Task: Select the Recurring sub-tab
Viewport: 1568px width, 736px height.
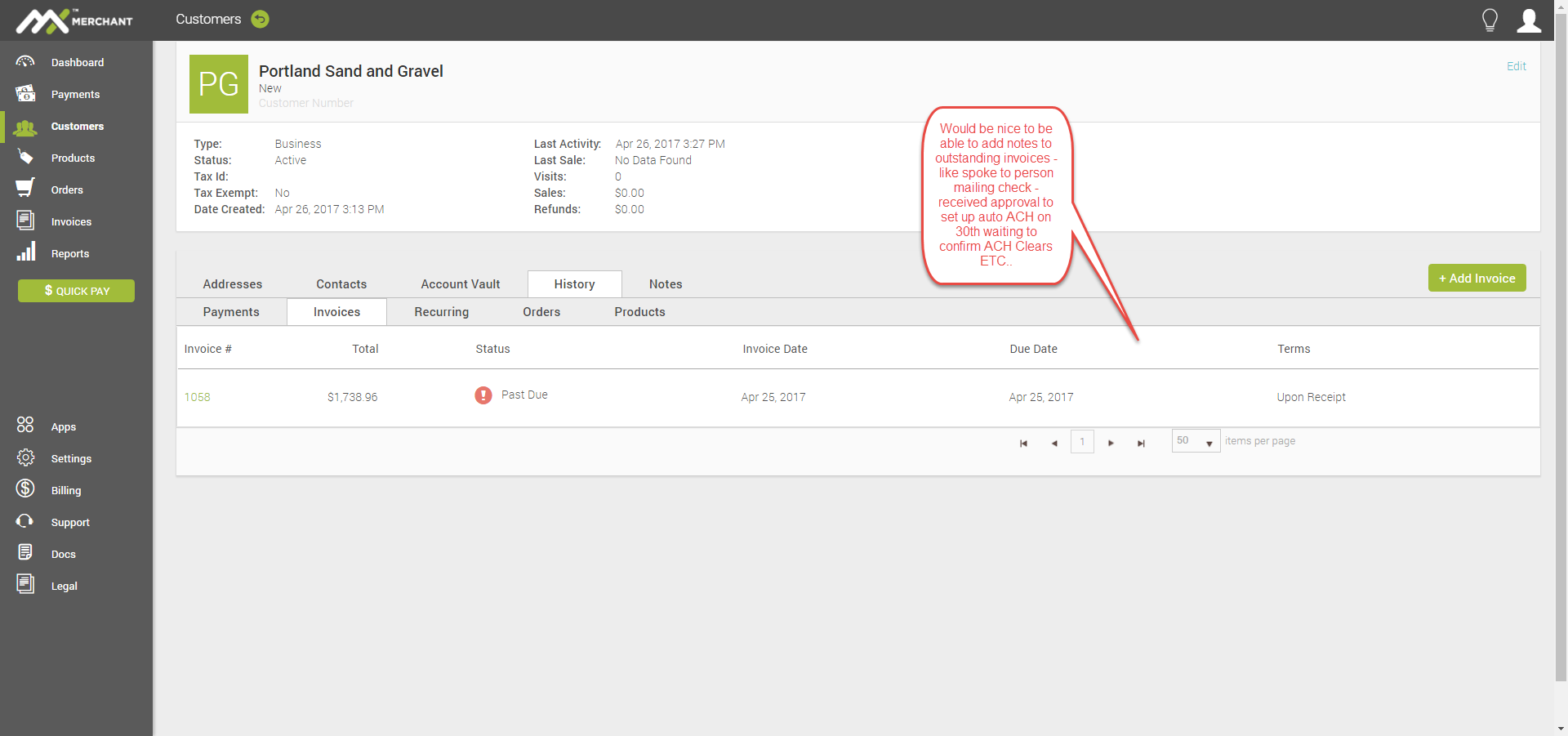Action: pyautogui.click(x=441, y=312)
